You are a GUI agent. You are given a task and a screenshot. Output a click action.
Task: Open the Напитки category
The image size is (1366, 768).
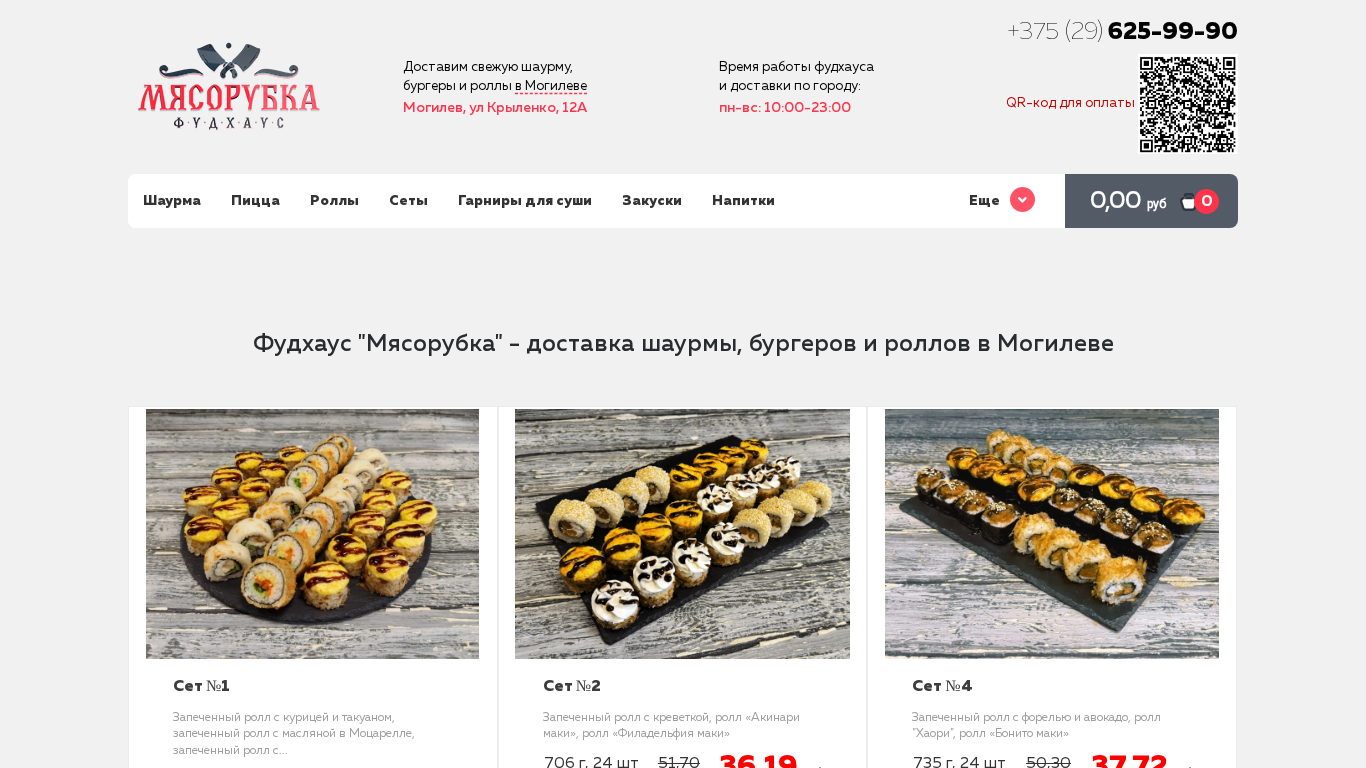coord(743,201)
